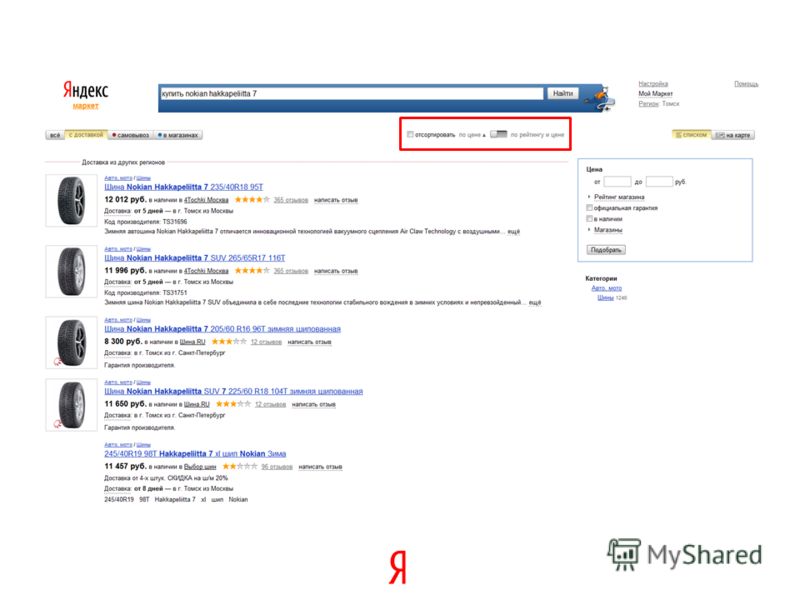Open 365 отзывов for the SUV 265/65R17 tire
This screenshot has width=800, height=600.
click(291, 271)
